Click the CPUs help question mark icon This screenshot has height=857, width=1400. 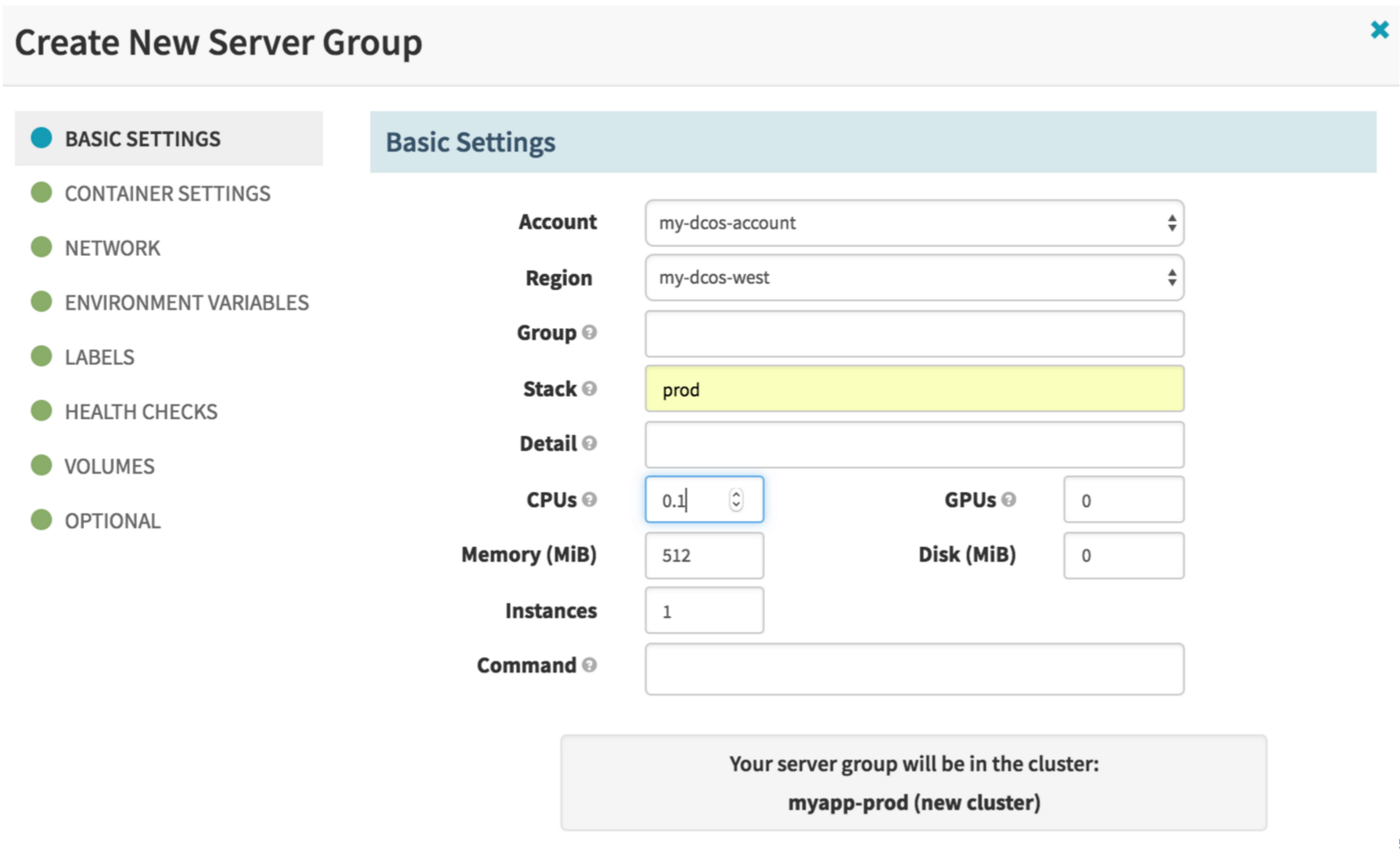pos(589,500)
